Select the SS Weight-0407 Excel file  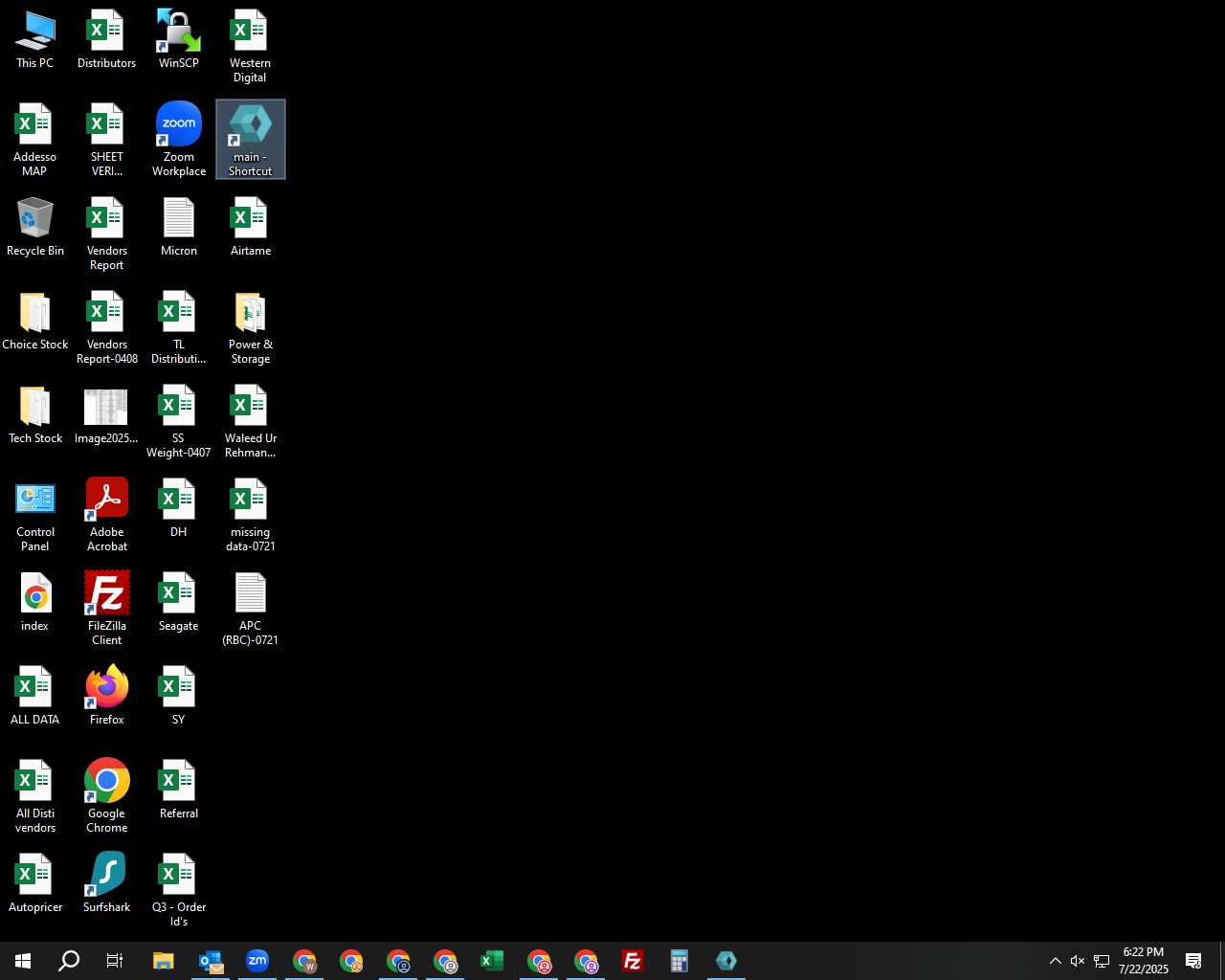(179, 422)
